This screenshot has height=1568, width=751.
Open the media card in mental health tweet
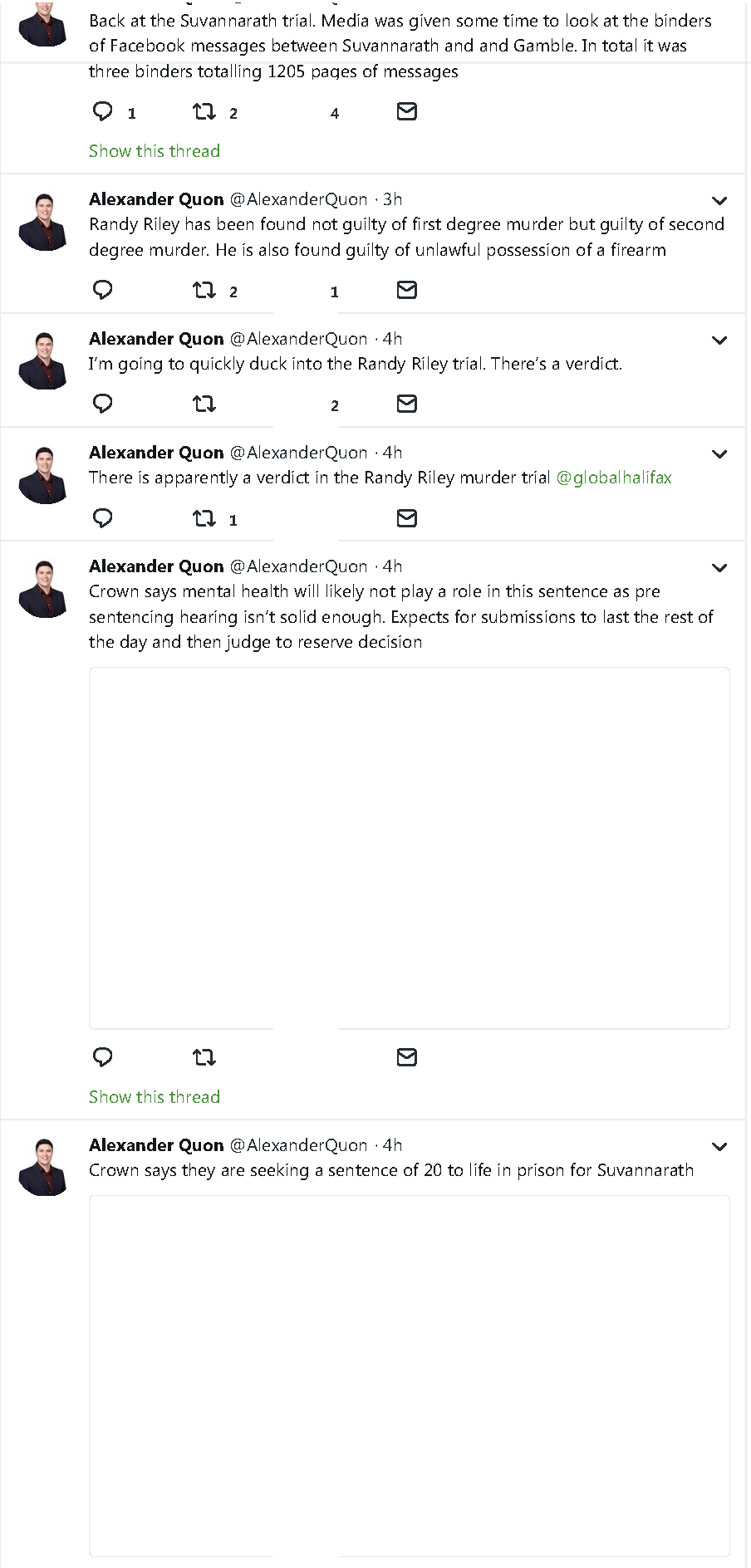click(x=409, y=848)
